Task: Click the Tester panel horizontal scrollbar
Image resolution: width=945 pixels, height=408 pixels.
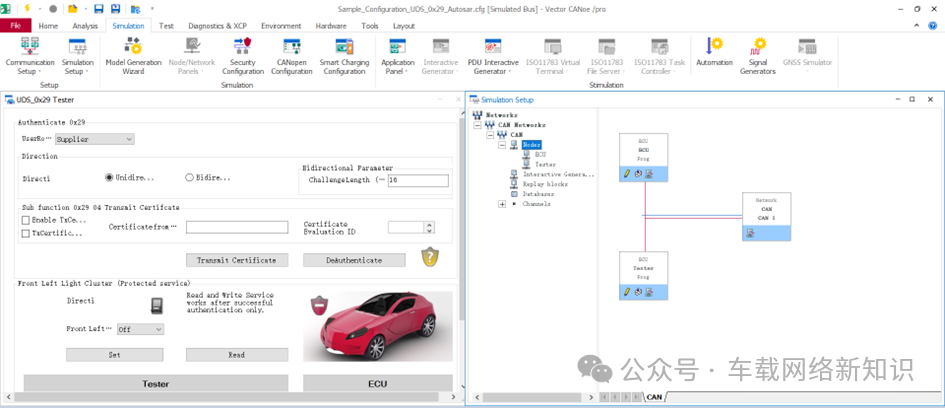Action: [229, 397]
